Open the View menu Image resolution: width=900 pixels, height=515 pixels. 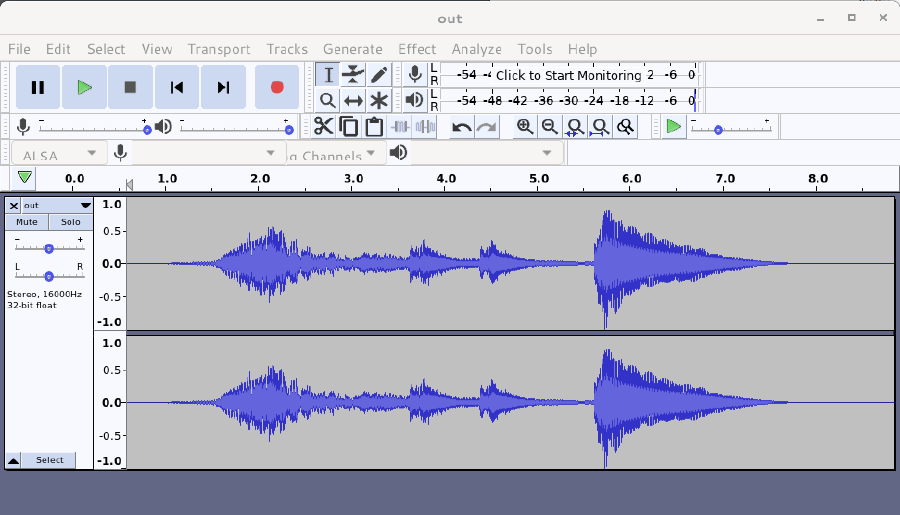pyautogui.click(x=157, y=49)
